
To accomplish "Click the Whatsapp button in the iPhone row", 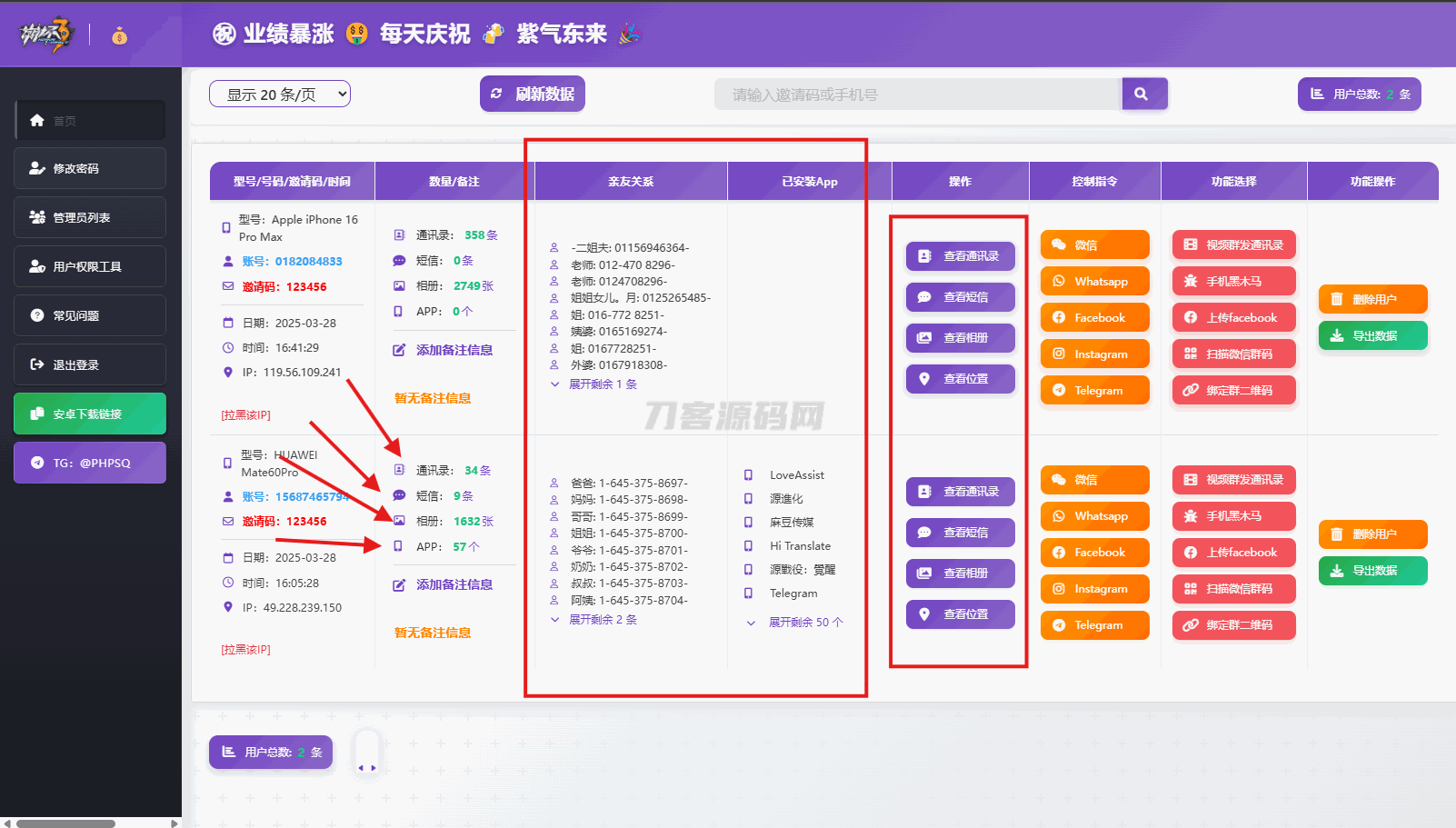I will (1094, 282).
